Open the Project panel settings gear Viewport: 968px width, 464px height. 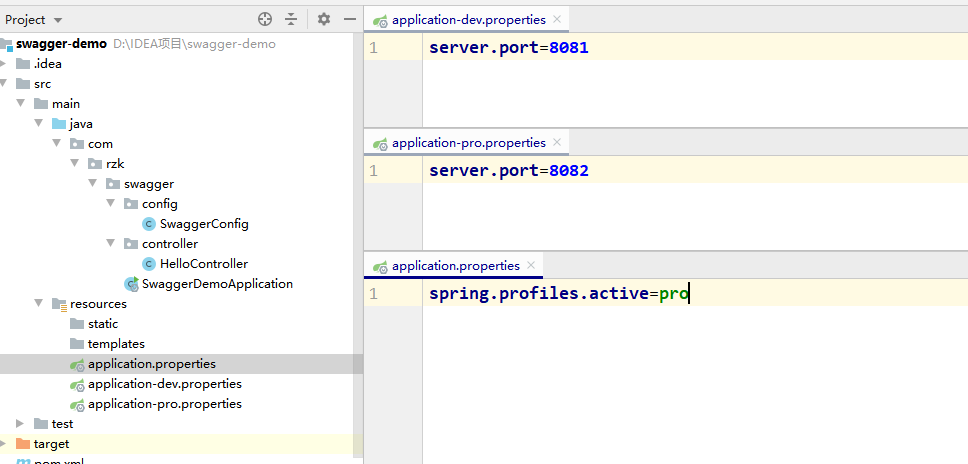click(323, 19)
